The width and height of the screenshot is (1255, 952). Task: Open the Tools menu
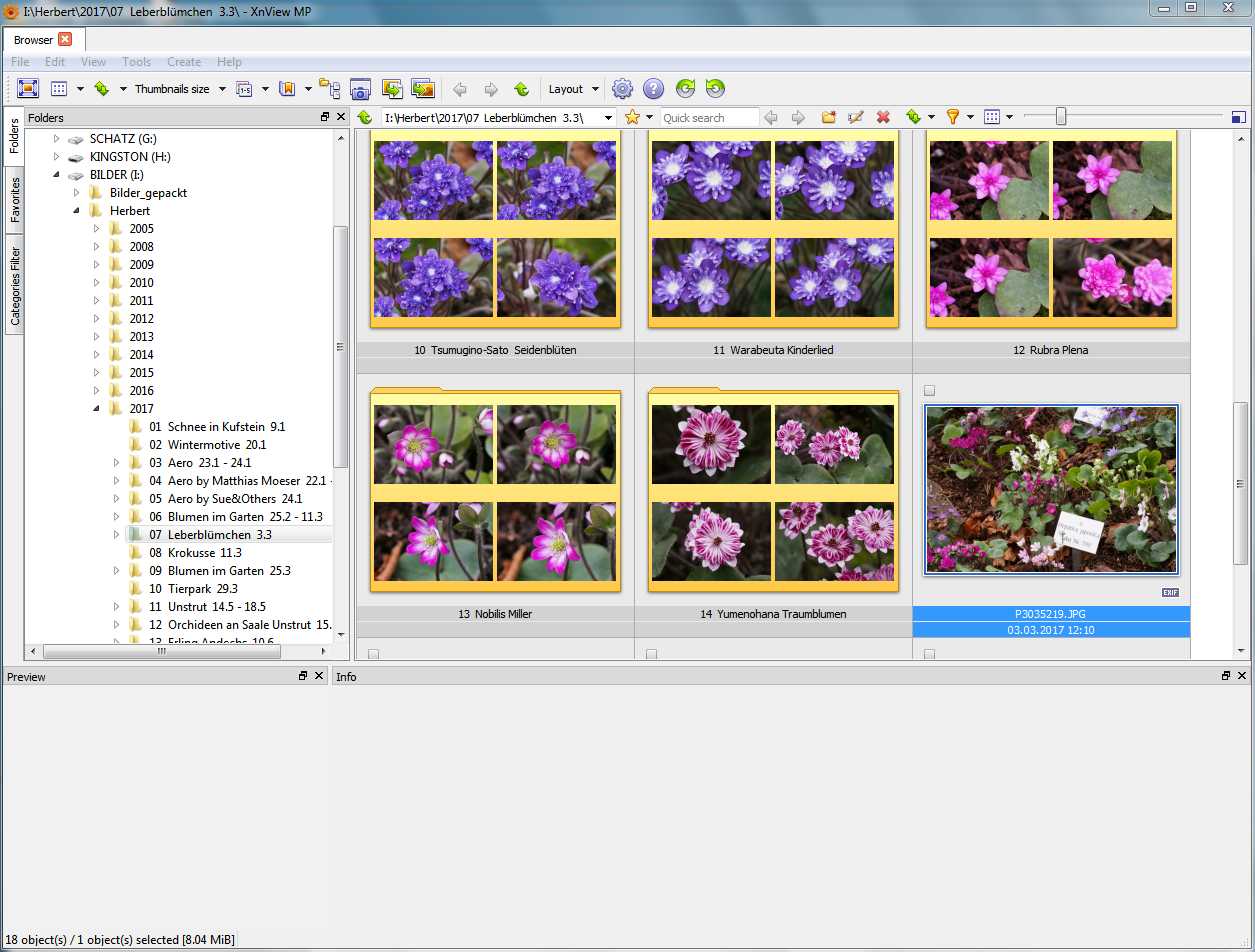[136, 62]
